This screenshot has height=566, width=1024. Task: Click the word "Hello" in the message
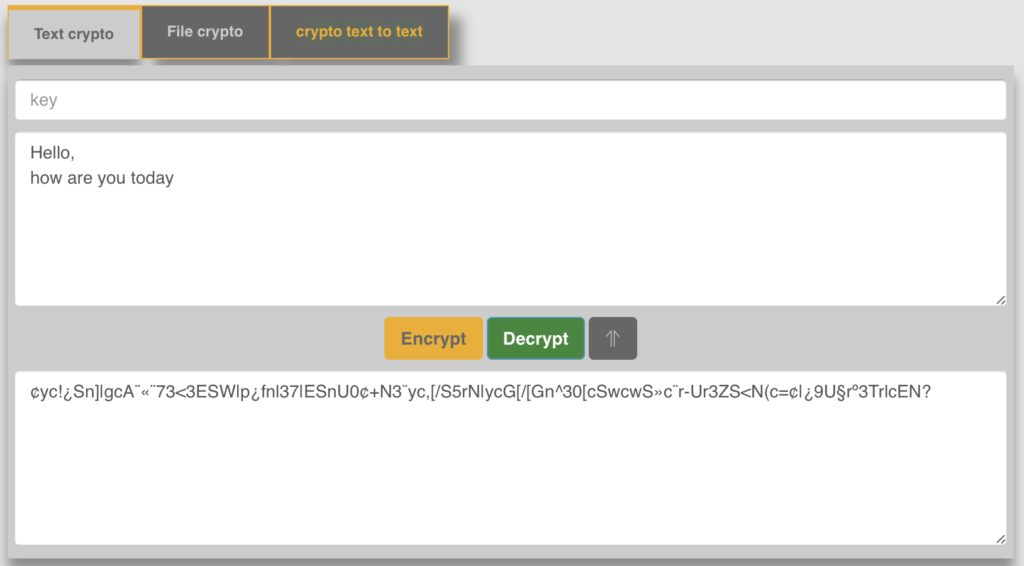click(50, 154)
